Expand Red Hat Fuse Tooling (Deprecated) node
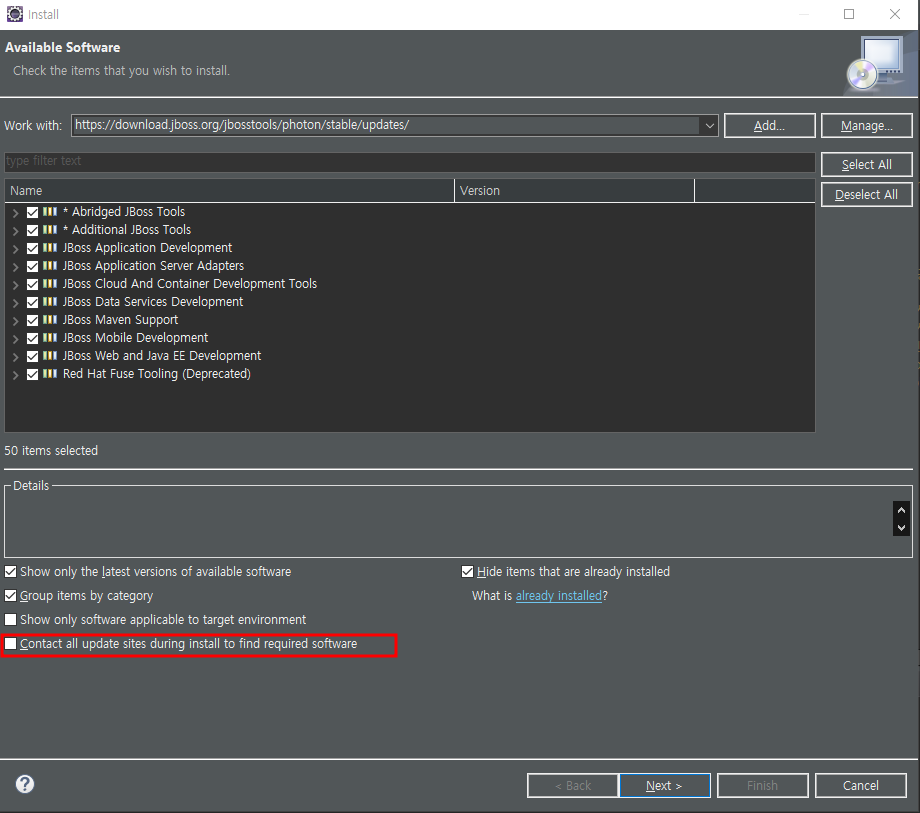 tap(16, 375)
